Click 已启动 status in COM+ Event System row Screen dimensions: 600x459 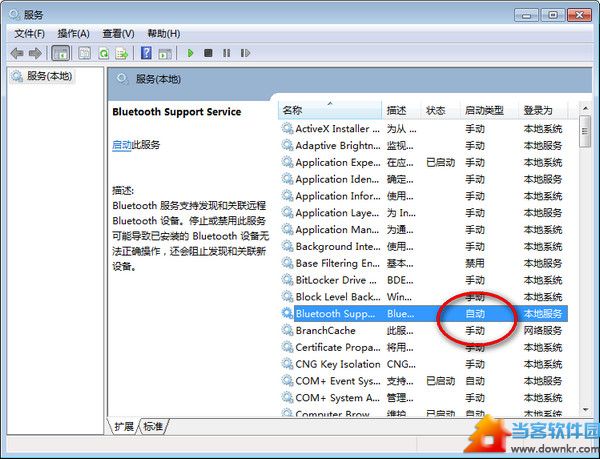click(x=440, y=381)
